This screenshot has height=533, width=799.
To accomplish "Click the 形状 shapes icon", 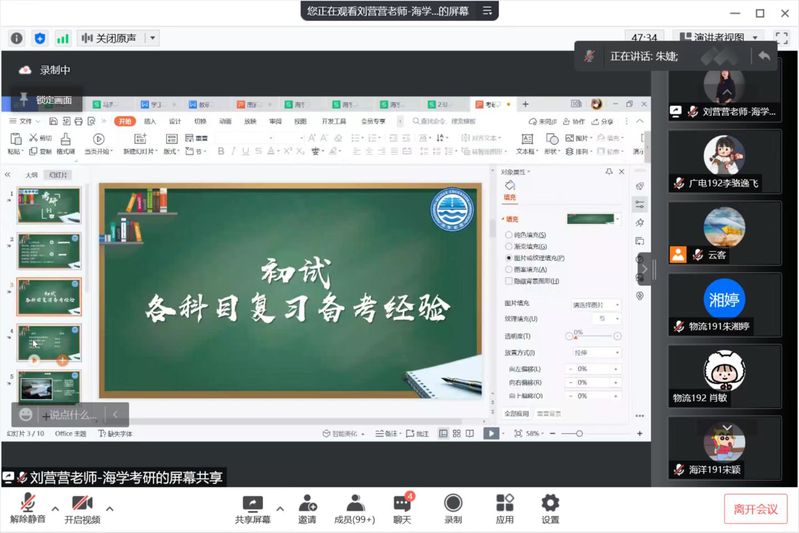I will (551, 139).
